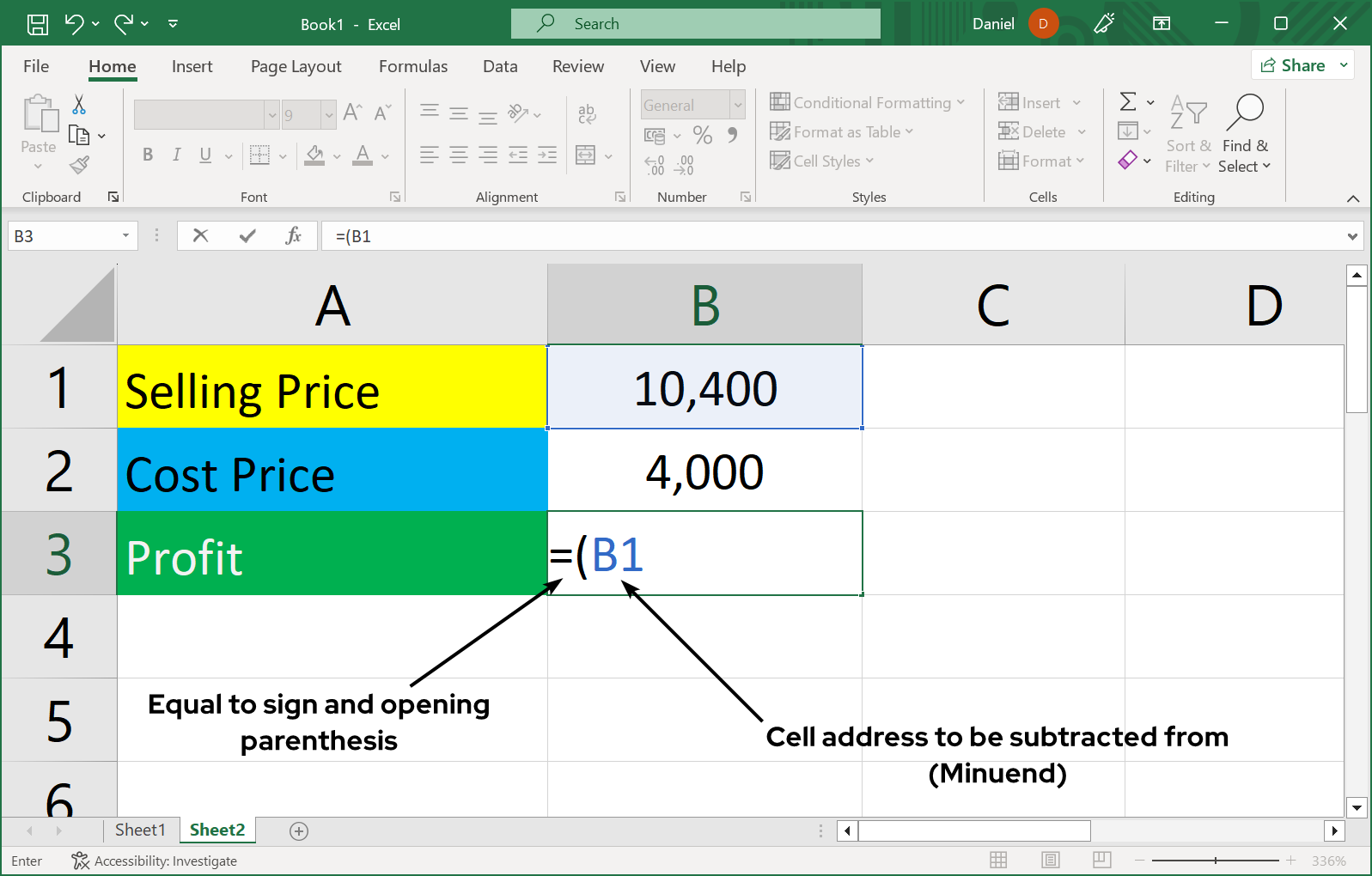Open Cell Styles gallery
Image resolution: width=1372 pixels, height=876 pixels.
pos(822,161)
